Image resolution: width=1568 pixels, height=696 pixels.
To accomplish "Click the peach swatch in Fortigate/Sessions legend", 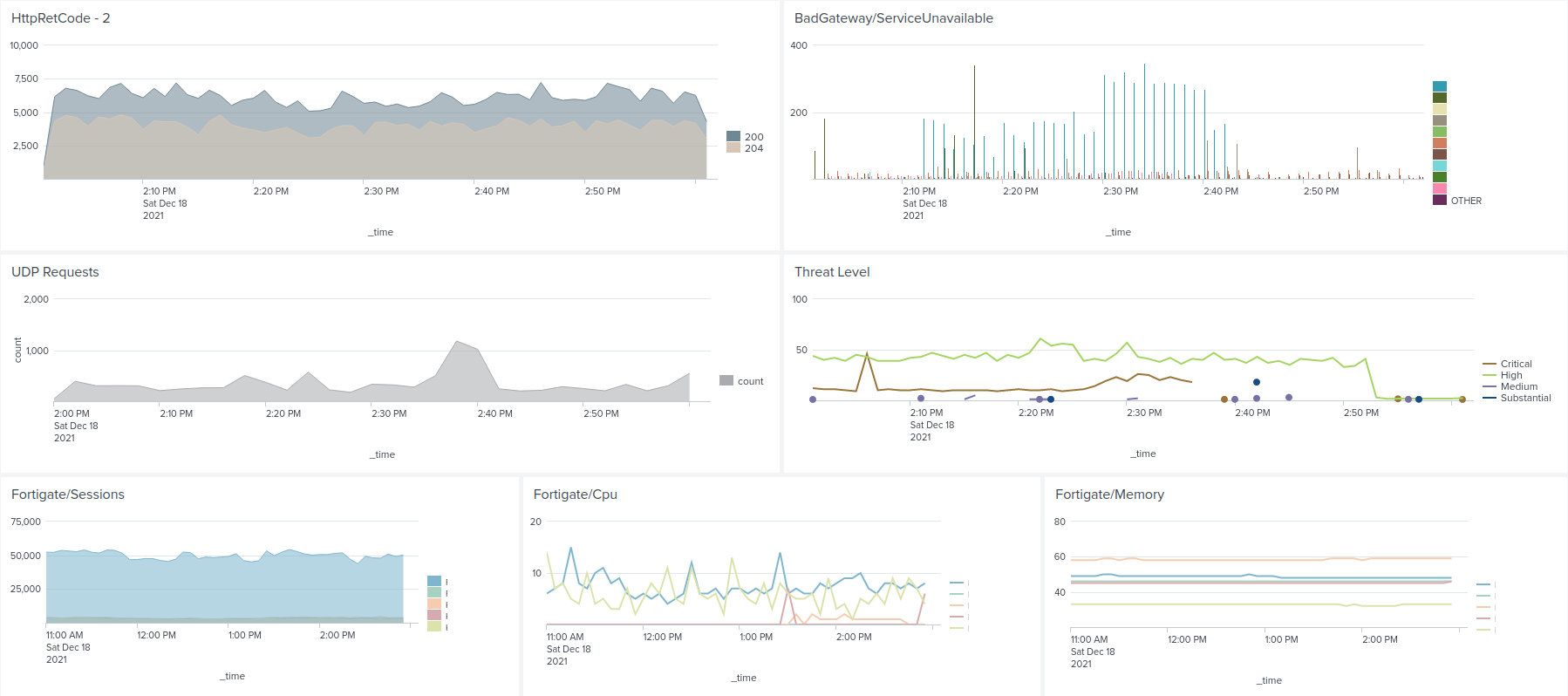I will tap(434, 604).
